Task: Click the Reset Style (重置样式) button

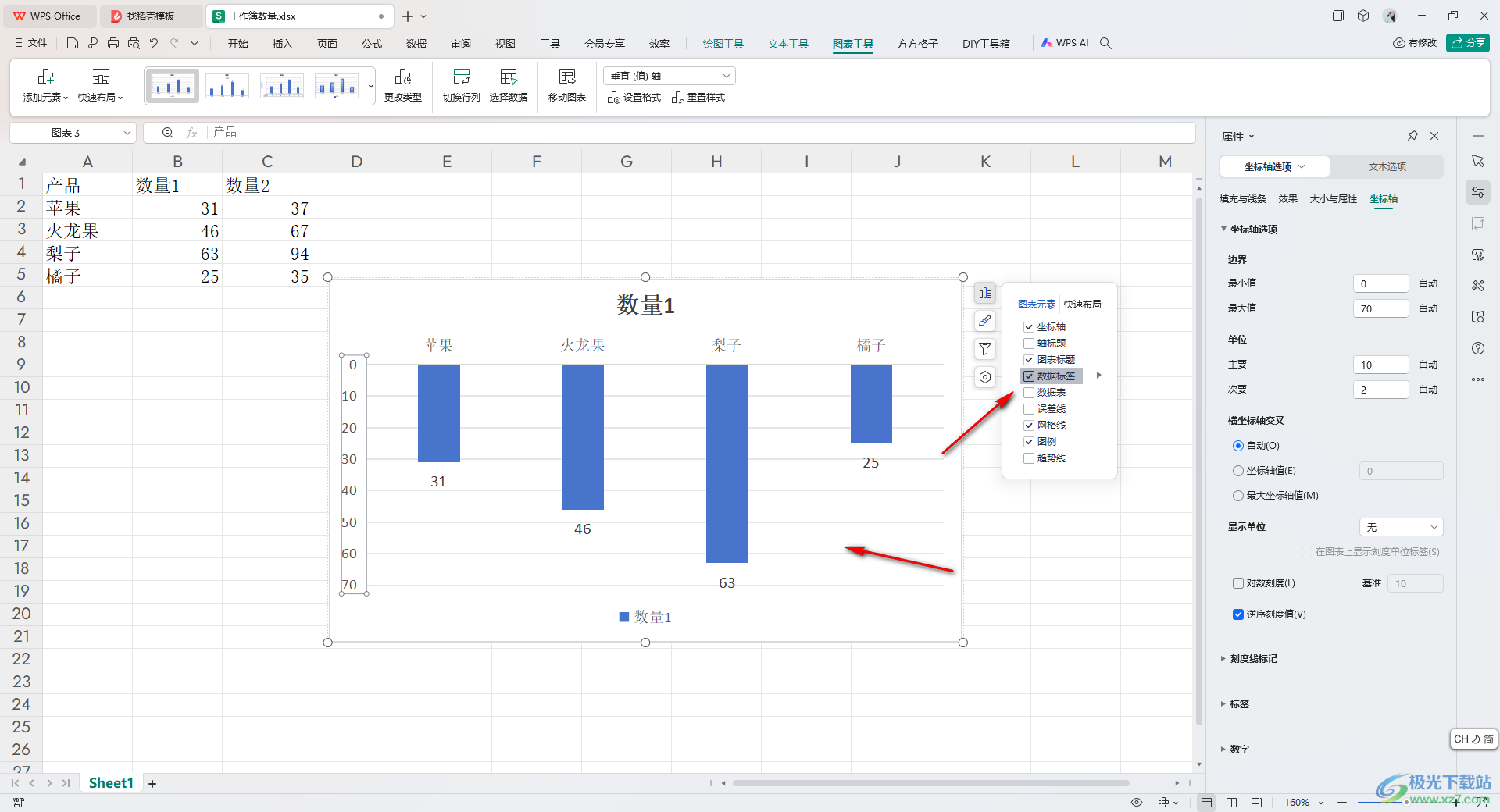Action: (698, 98)
